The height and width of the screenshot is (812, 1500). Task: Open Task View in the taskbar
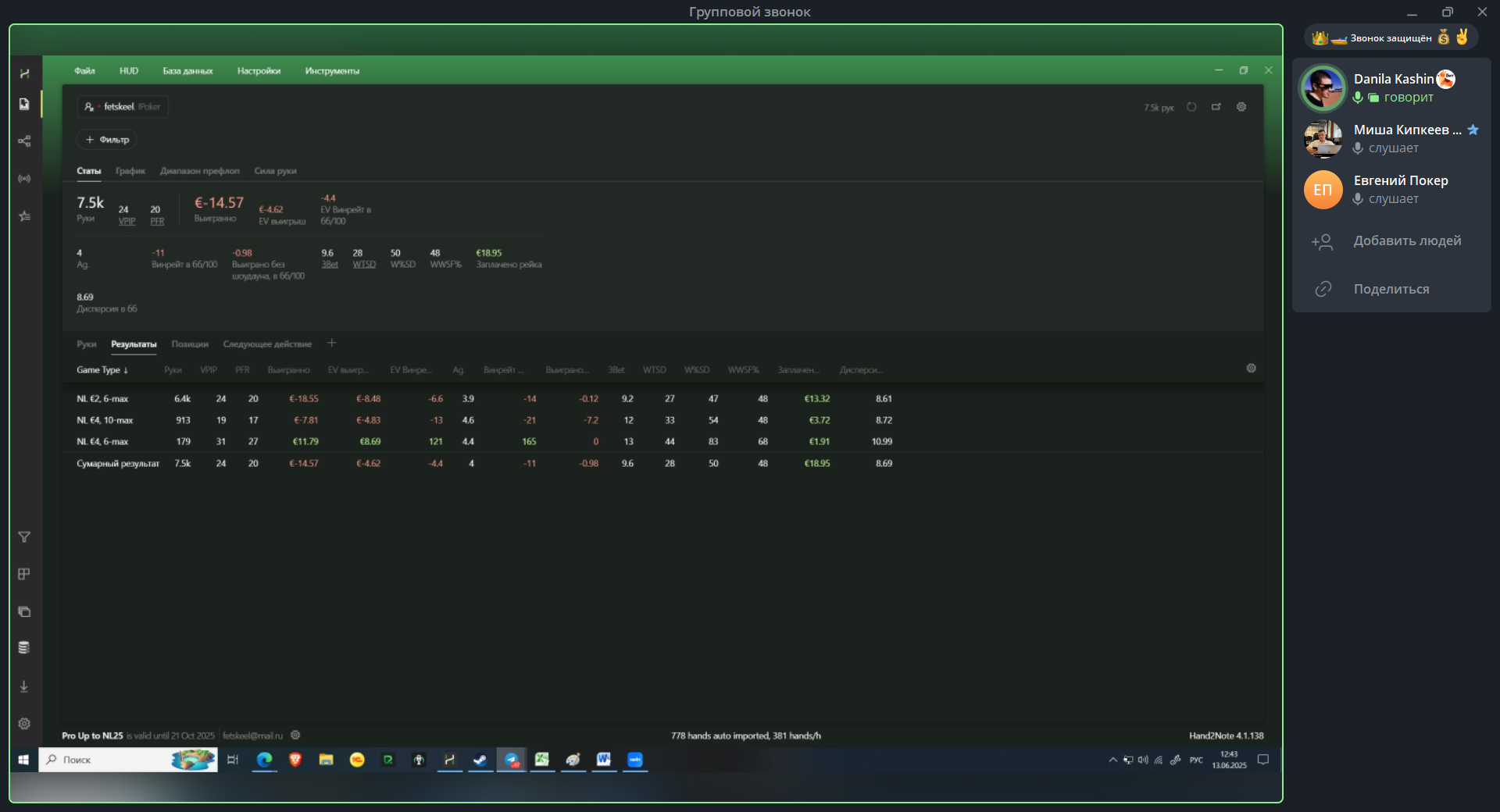233,760
